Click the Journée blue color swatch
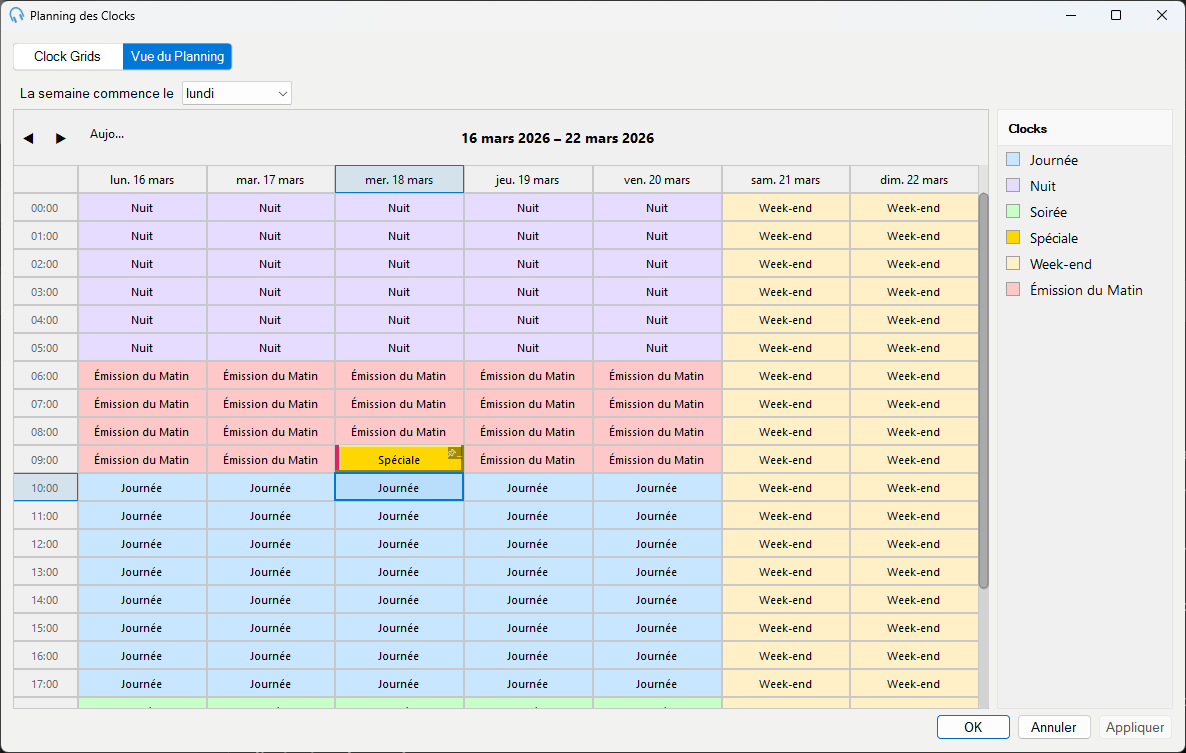The width and height of the screenshot is (1186, 753). 1013,160
